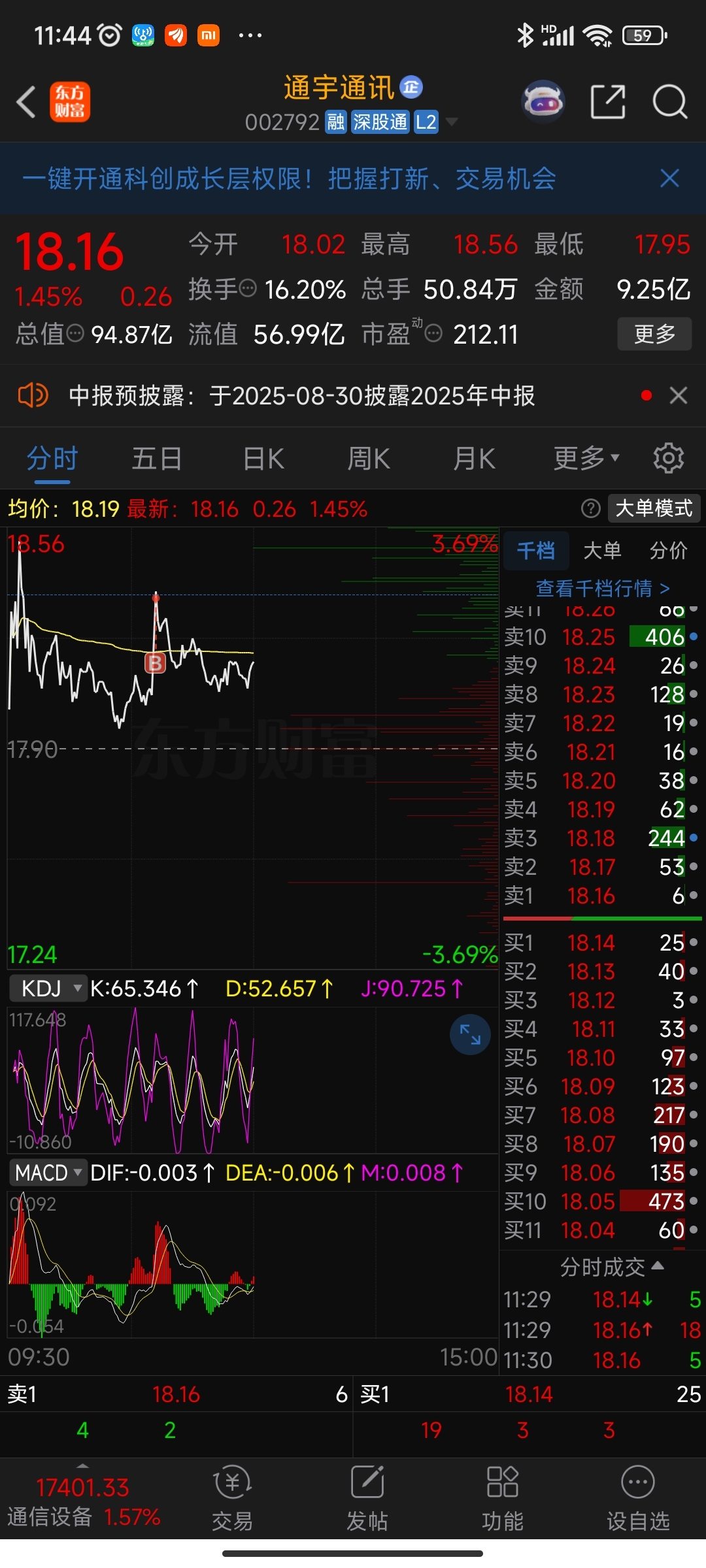Open 交易 trading icon
This screenshot has height=1568, width=706.
(232, 1498)
